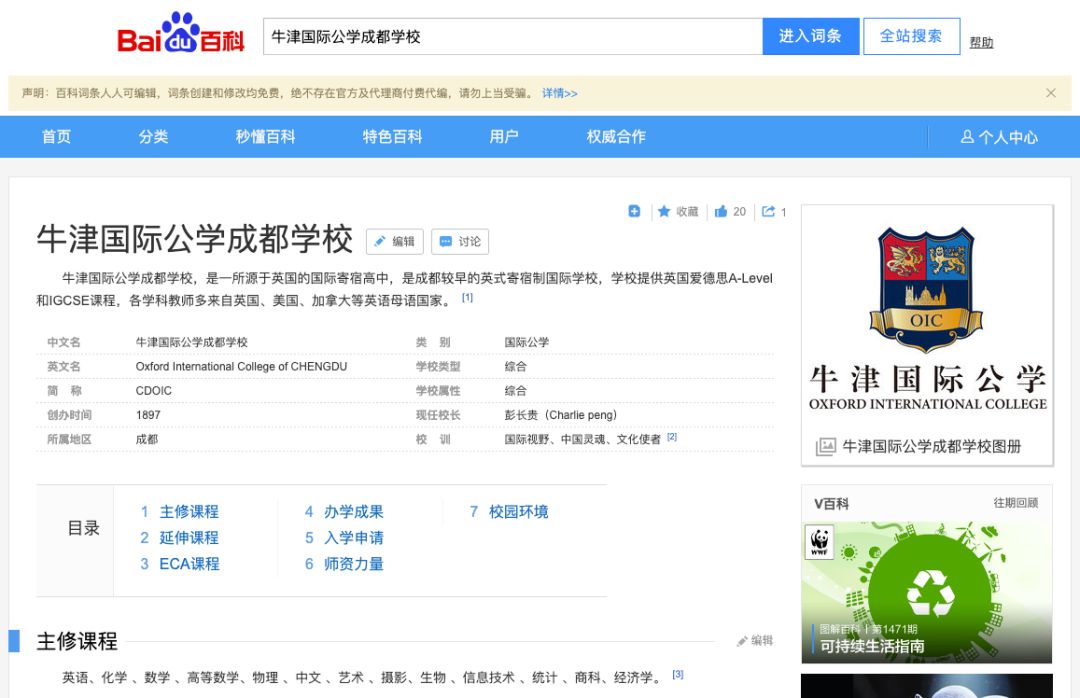The image size is (1080, 698).
Task: Open the share icon next to the like count
Action: 768,211
